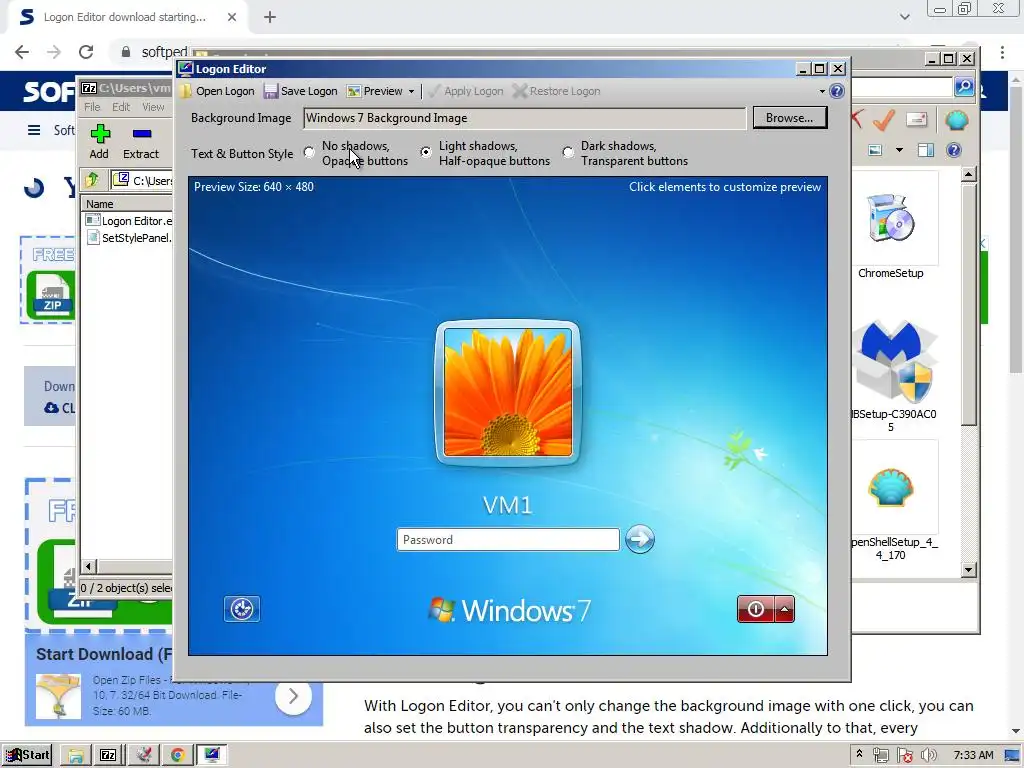The height and width of the screenshot is (768, 1024).
Task: Click the teal shell icon in toolbar
Action: (x=956, y=120)
